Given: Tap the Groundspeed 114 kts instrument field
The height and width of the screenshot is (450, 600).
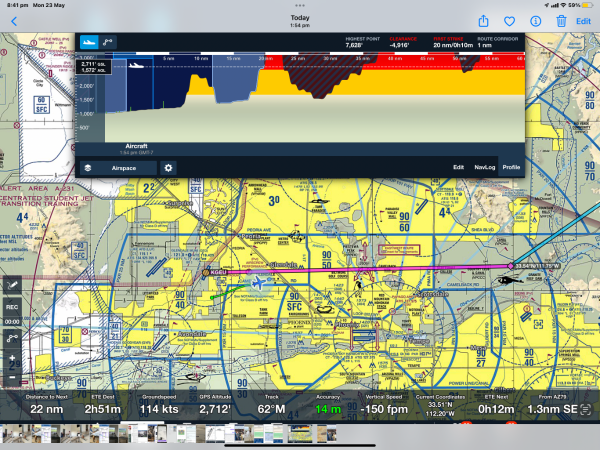Looking at the screenshot, I should 153,404.
